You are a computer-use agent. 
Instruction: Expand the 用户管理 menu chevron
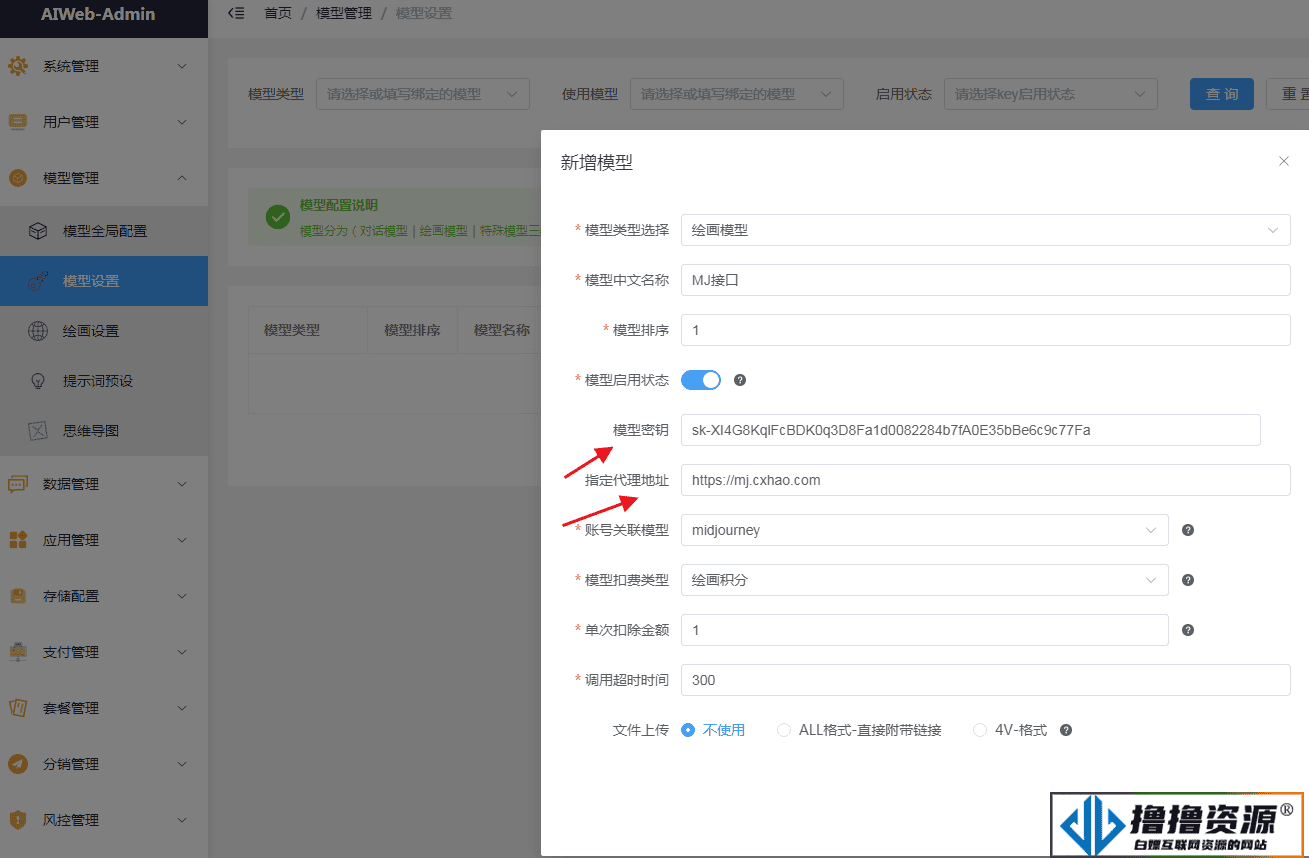pyautogui.click(x=182, y=122)
